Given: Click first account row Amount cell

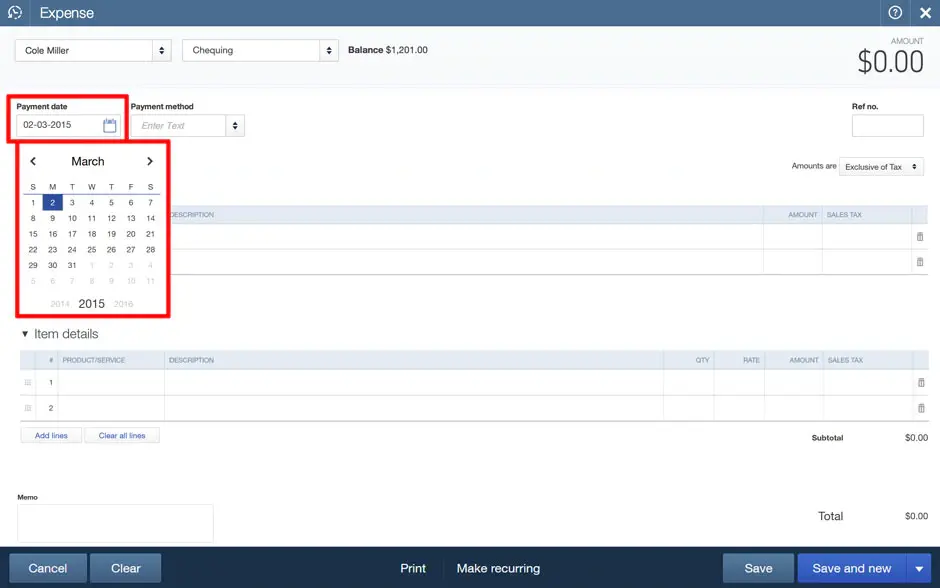Looking at the screenshot, I should click(793, 237).
